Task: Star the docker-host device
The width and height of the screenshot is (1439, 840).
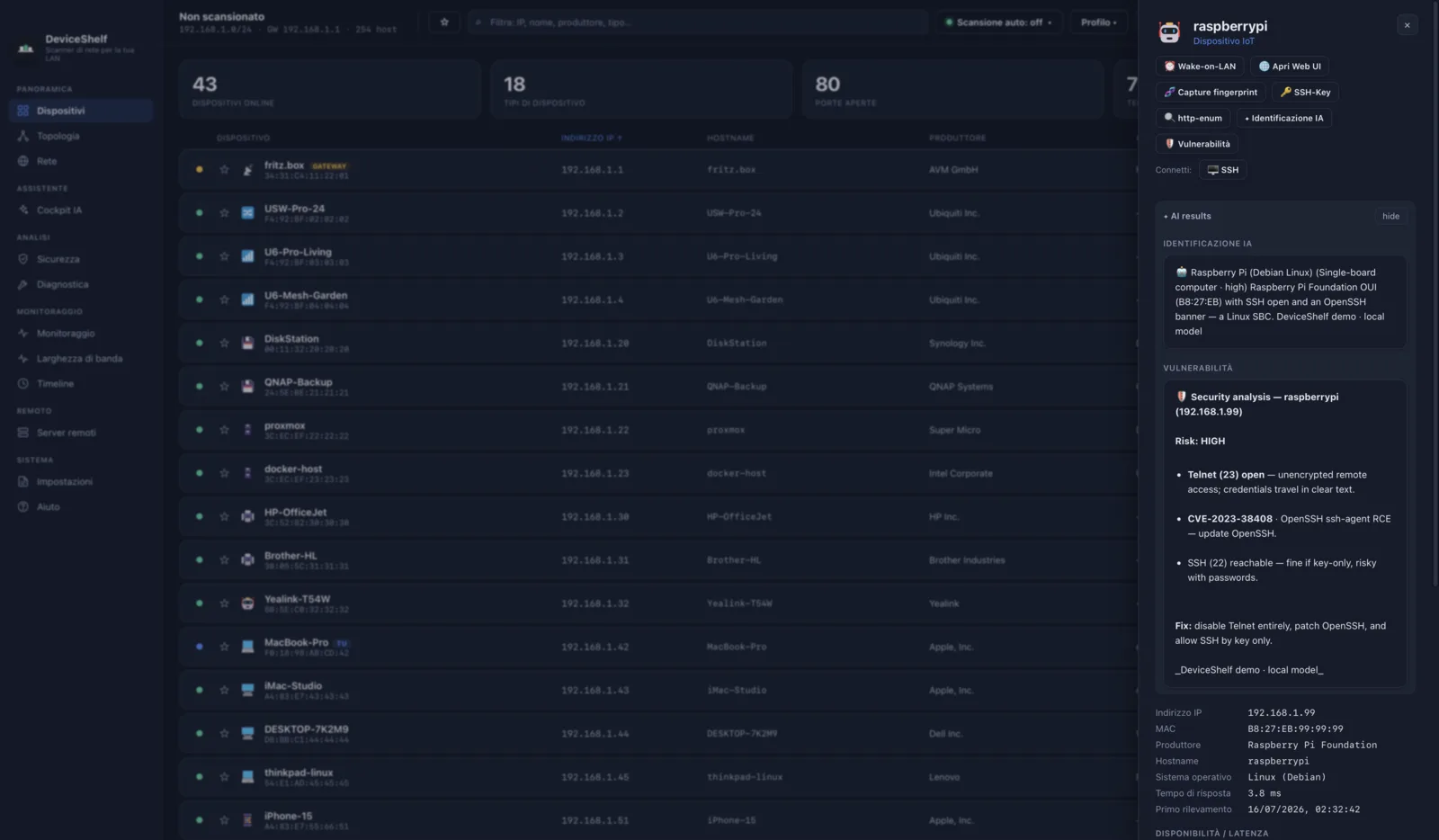Action: tap(224, 473)
